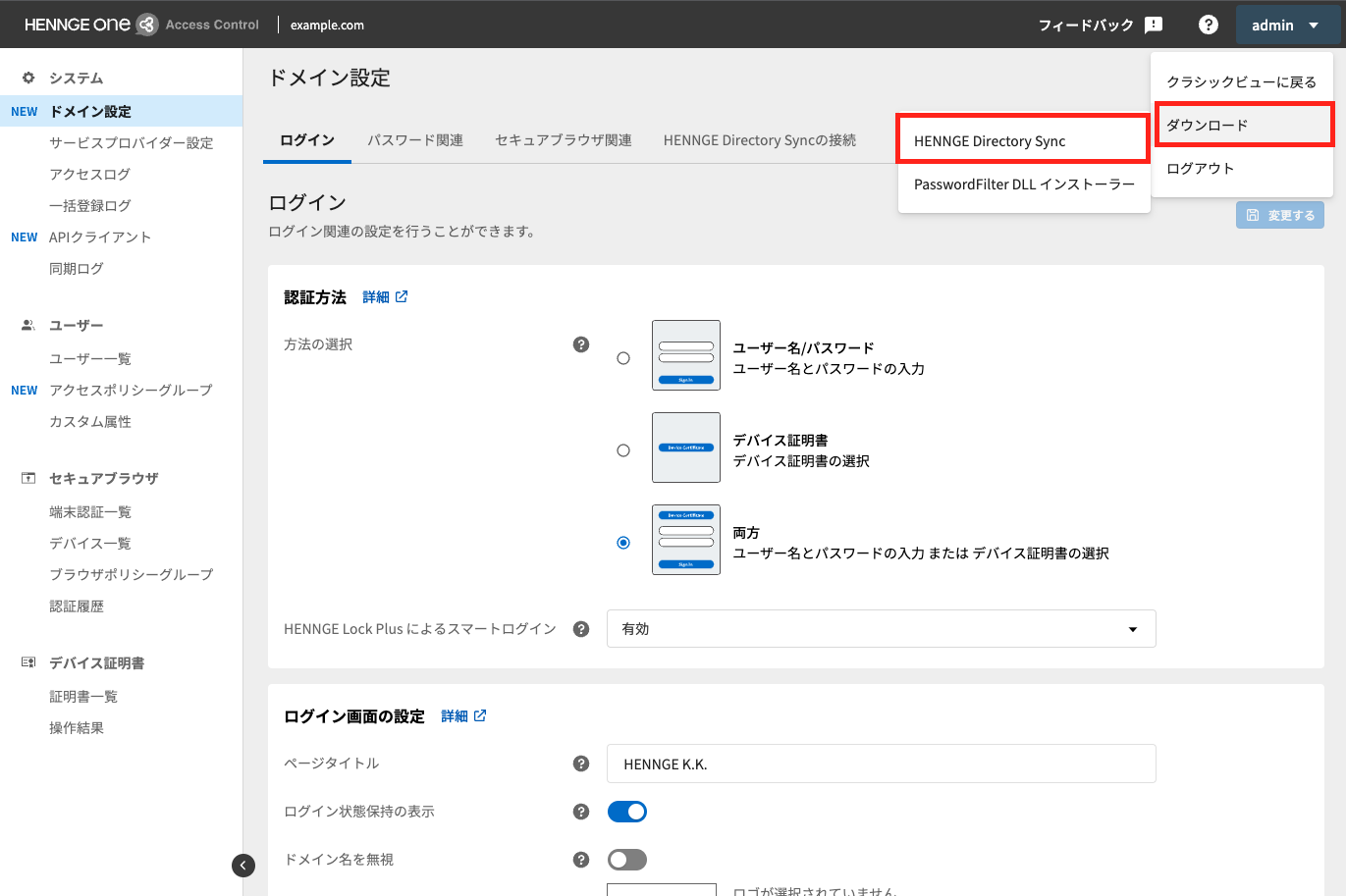Click help icon for HENNGE Lock Plus smart login

[x=581, y=629]
